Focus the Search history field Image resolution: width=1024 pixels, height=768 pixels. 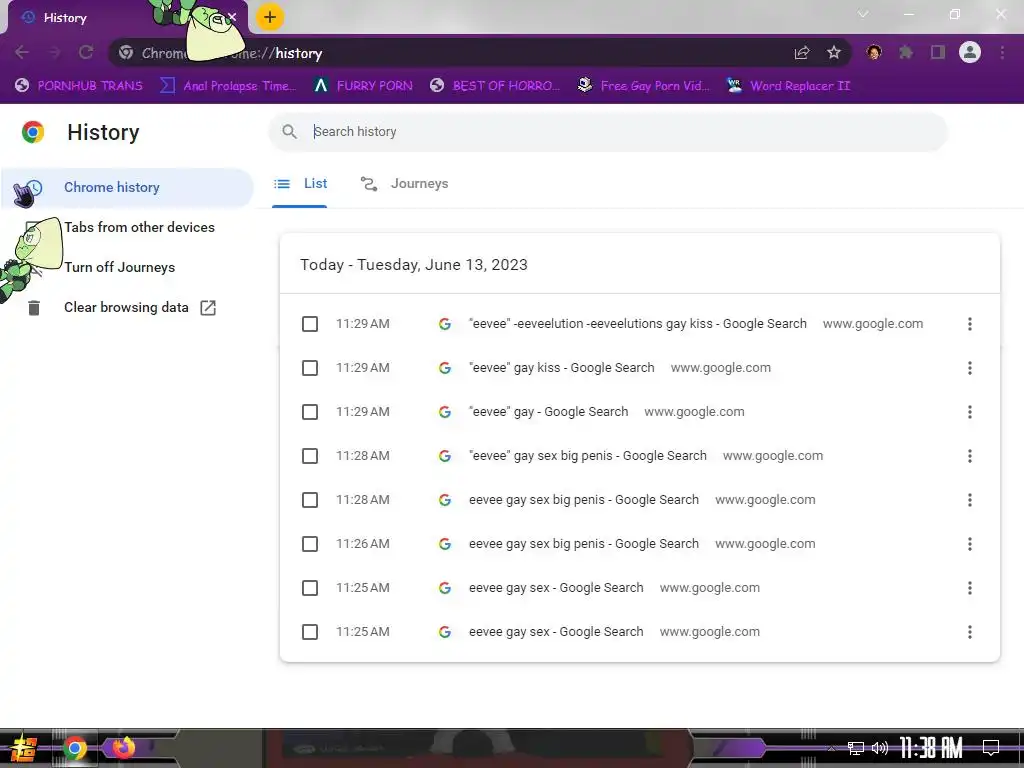click(x=608, y=132)
